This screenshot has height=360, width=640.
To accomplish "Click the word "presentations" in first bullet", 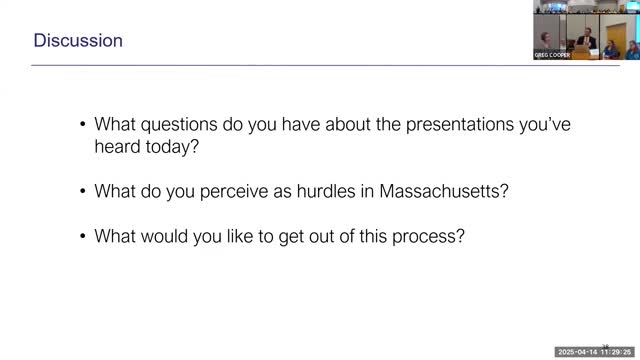I will click(x=460, y=124).
